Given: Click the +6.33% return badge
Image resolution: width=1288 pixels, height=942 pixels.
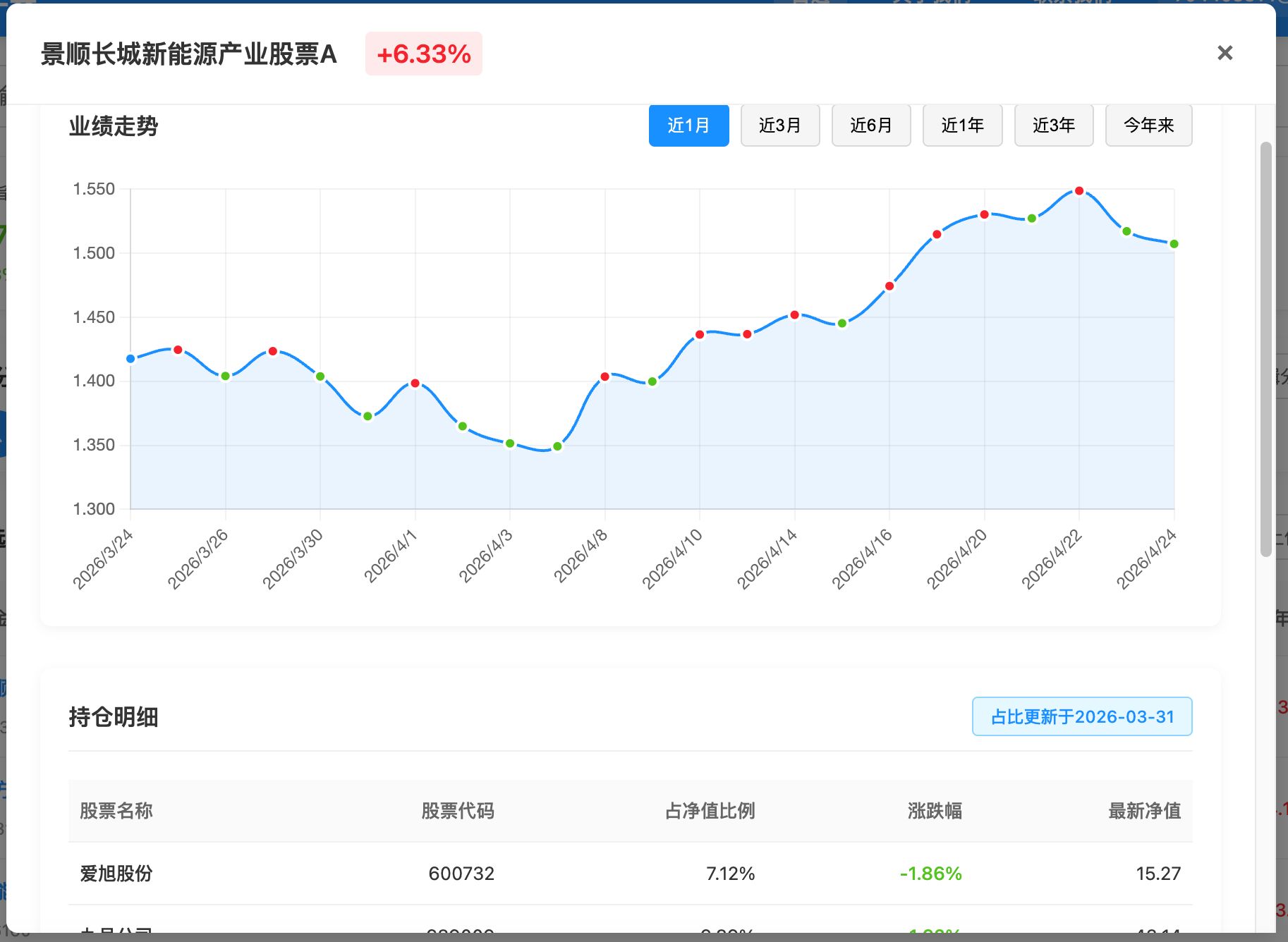Looking at the screenshot, I should [423, 54].
